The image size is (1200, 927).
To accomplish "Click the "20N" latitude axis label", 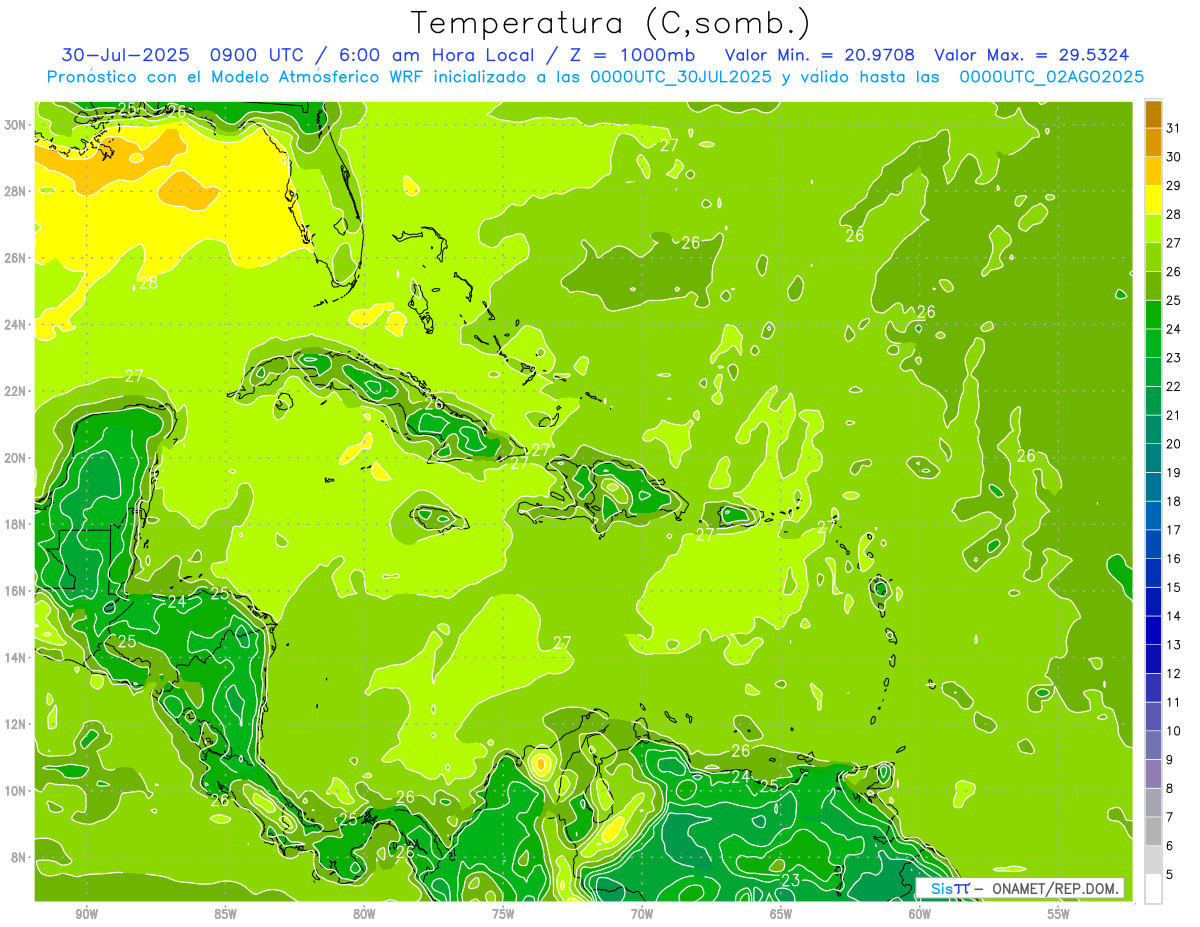I will coord(15,458).
